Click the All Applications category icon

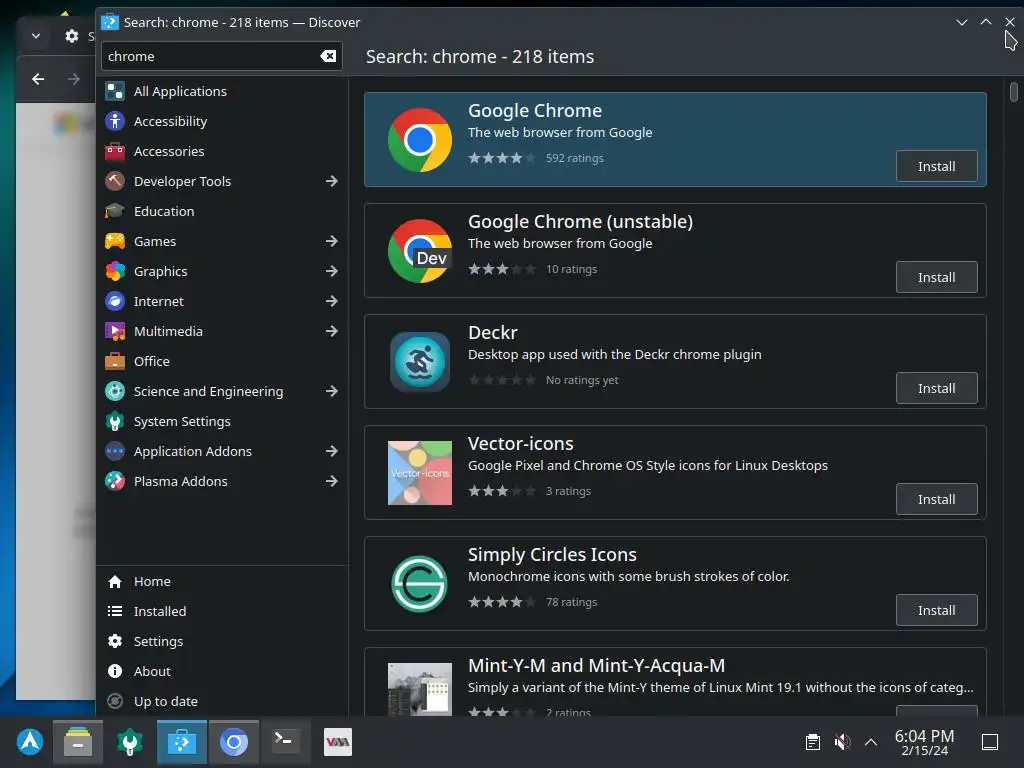click(x=115, y=91)
